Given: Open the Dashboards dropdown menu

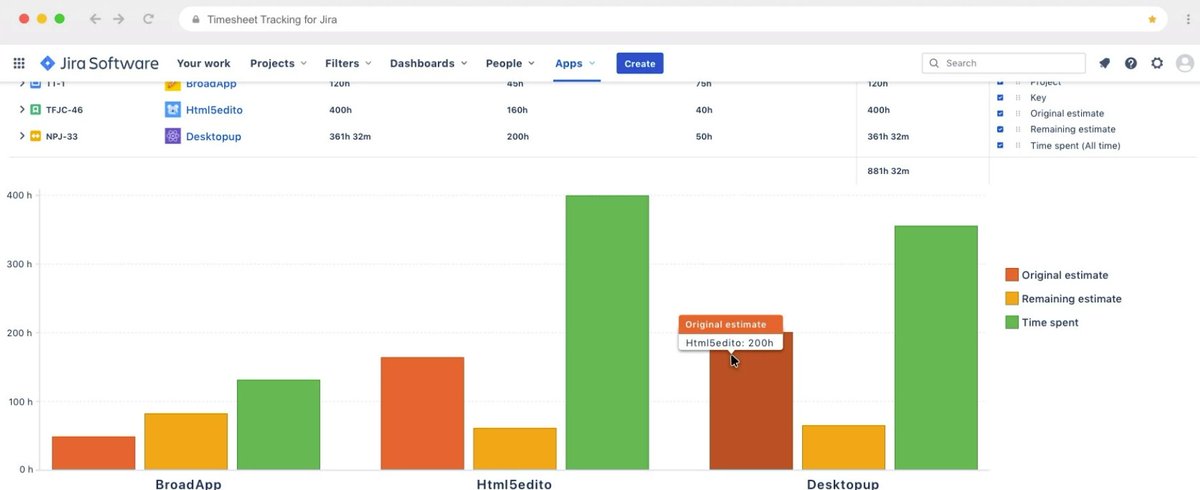Looking at the screenshot, I should point(429,63).
